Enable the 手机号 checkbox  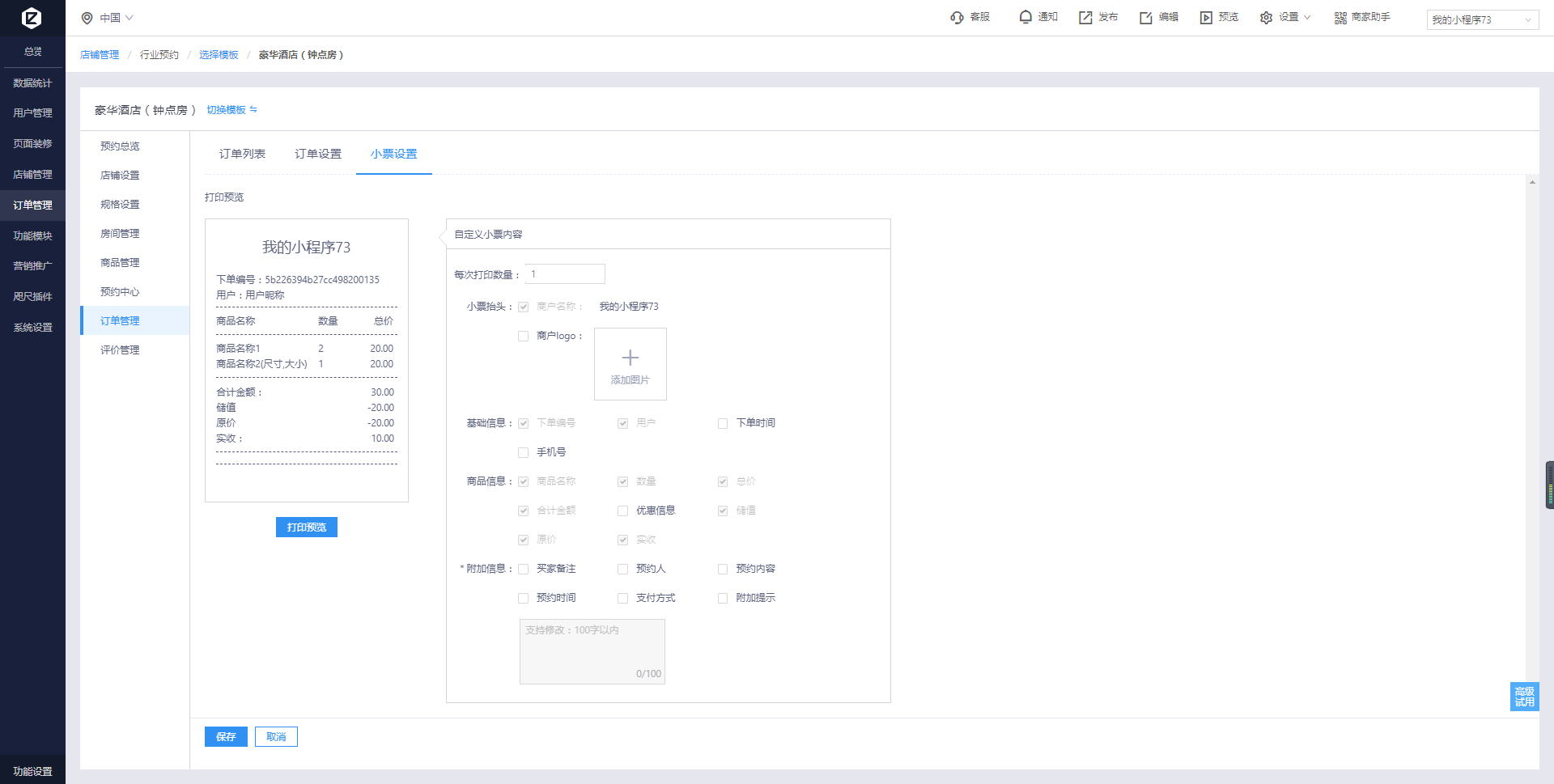tap(524, 452)
